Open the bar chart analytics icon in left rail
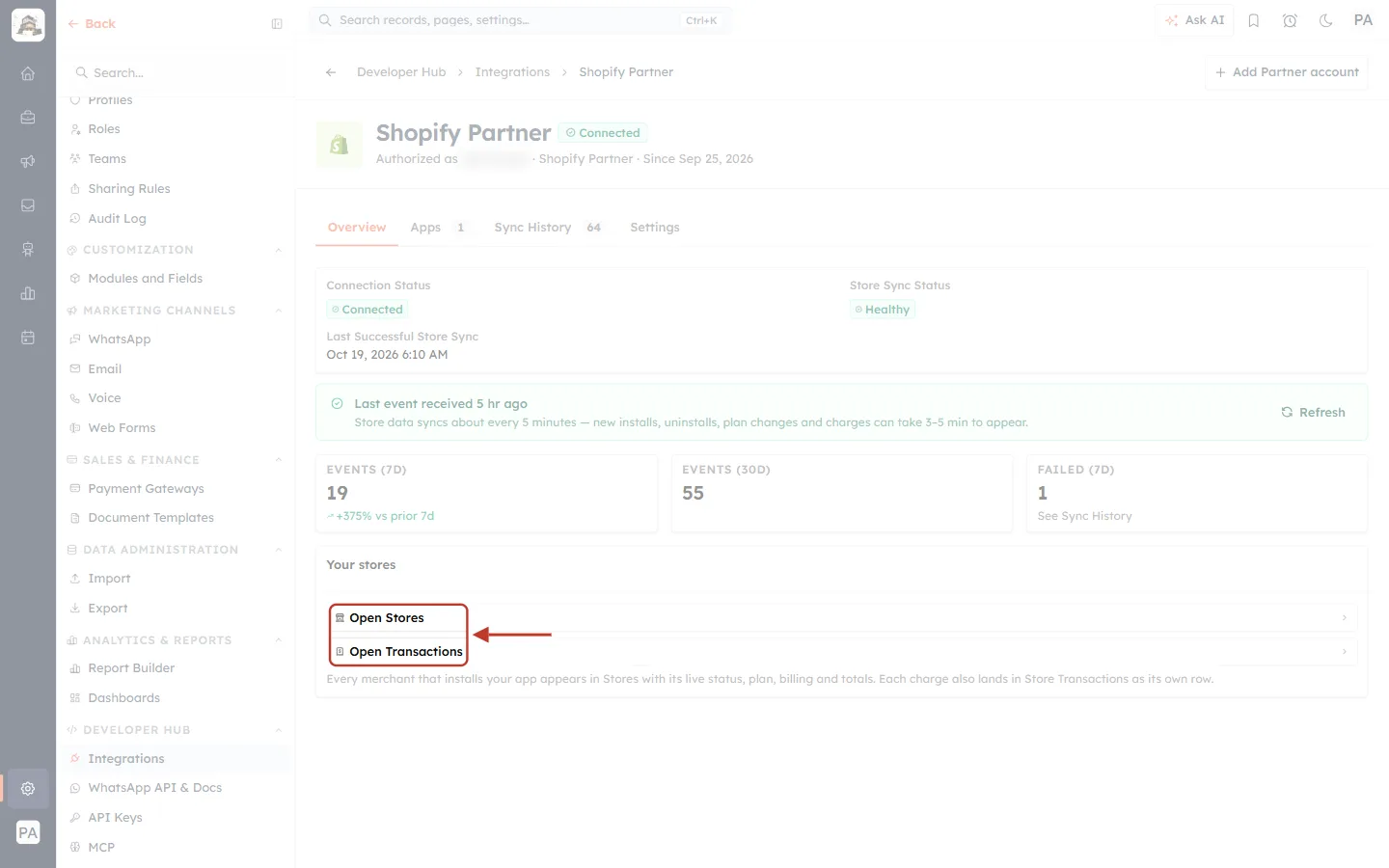 pyautogui.click(x=28, y=293)
